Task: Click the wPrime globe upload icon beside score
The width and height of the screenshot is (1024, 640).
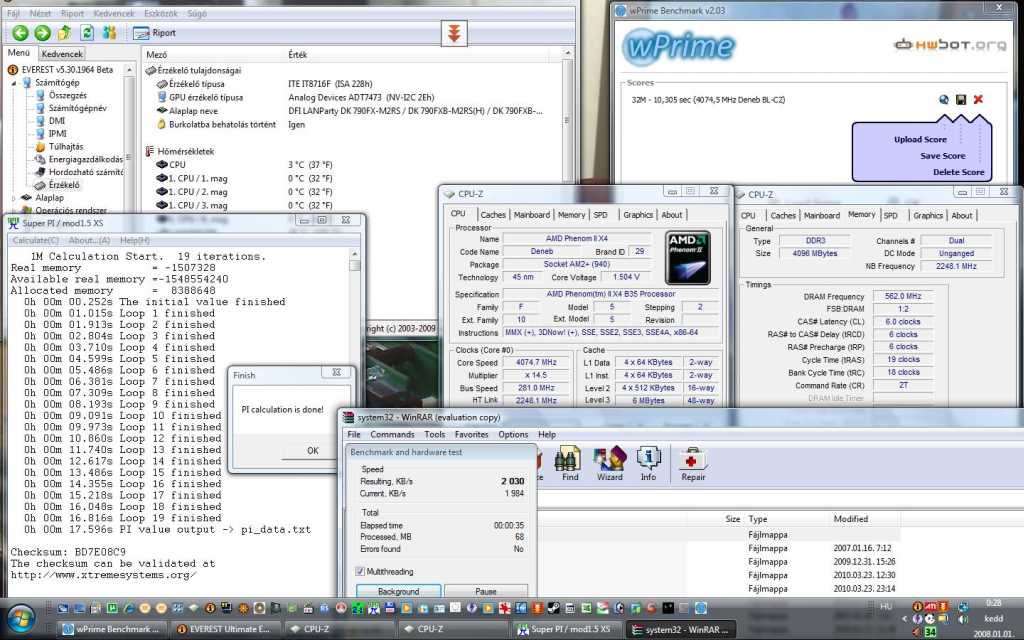Action: [944, 99]
